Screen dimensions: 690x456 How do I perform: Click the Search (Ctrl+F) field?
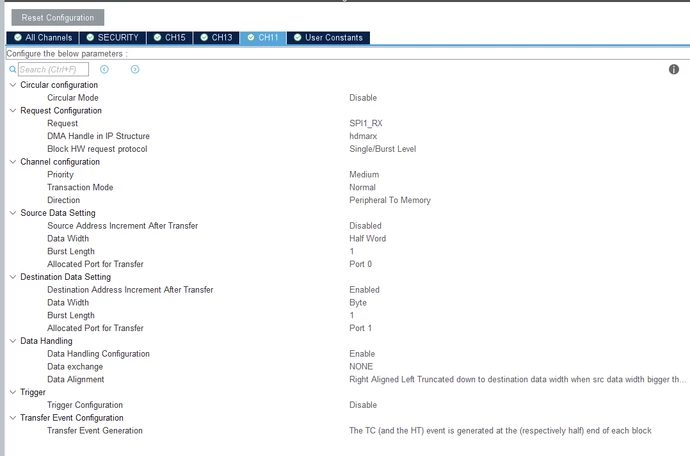tap(53, 69)
